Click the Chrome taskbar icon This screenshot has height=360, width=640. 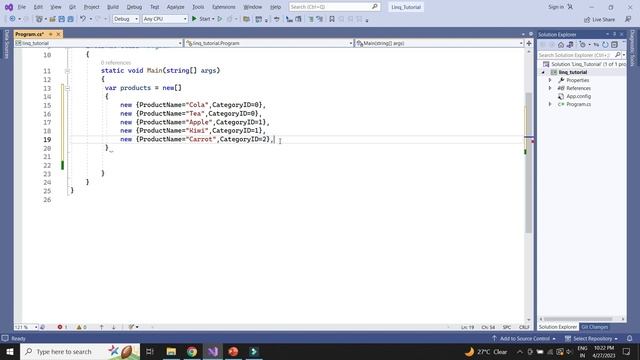tap(192, 351)
